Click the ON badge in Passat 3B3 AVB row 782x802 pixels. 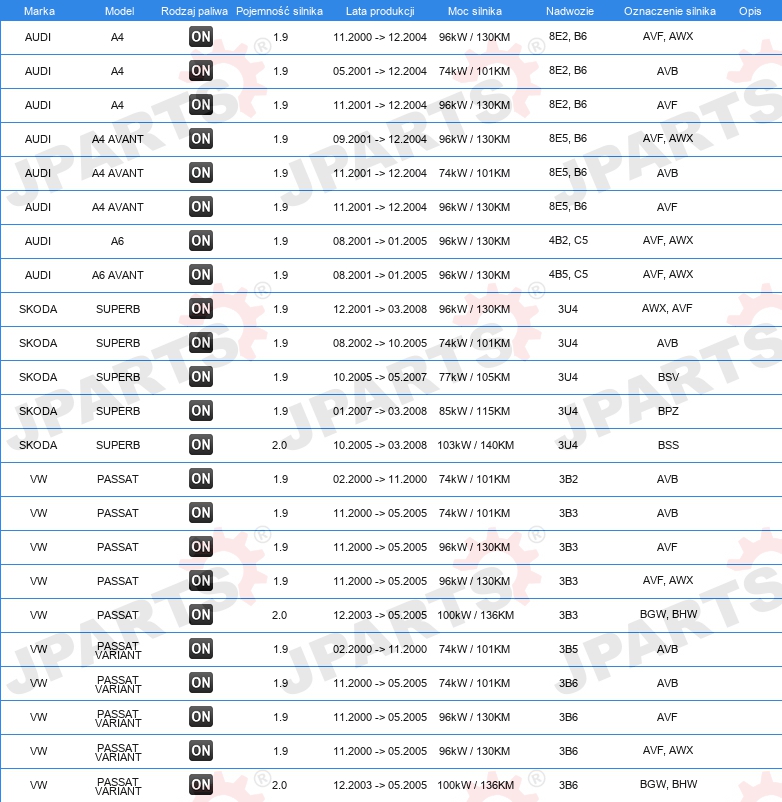click(200, 513)
